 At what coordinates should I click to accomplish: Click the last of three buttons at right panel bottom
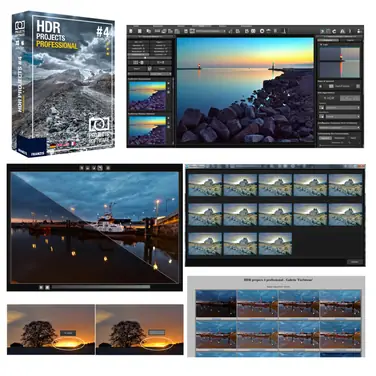[x=353, y=138]
